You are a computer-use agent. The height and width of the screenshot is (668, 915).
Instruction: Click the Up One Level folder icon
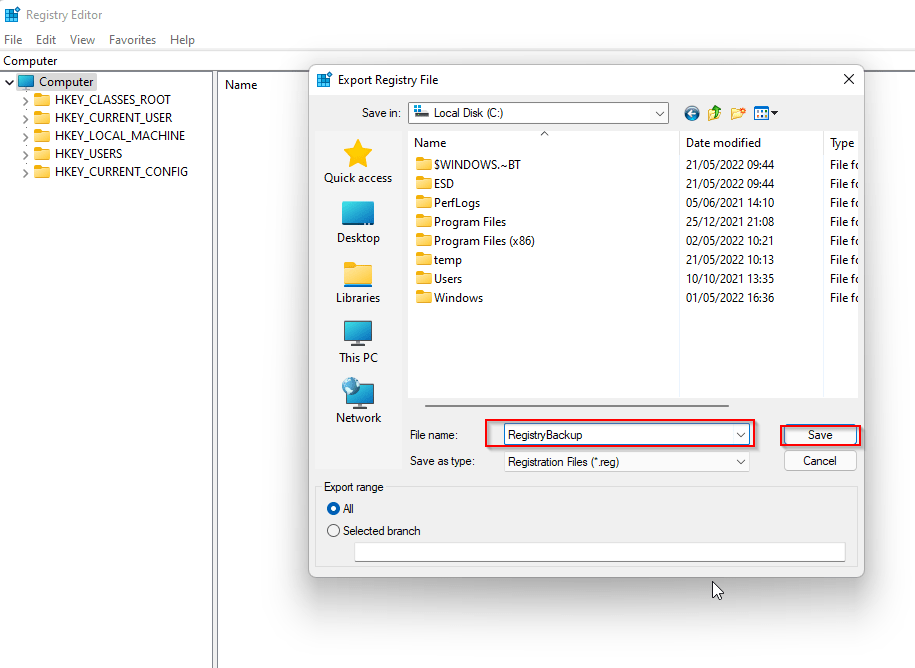pos(715,114)
